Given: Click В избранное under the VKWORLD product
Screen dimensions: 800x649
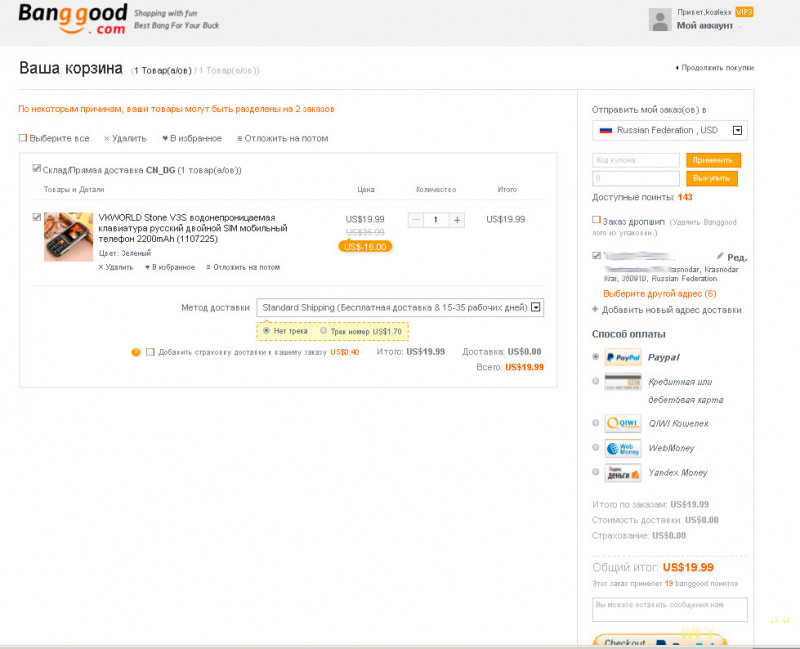Looking at the screenshot, I should pos(170,267).
